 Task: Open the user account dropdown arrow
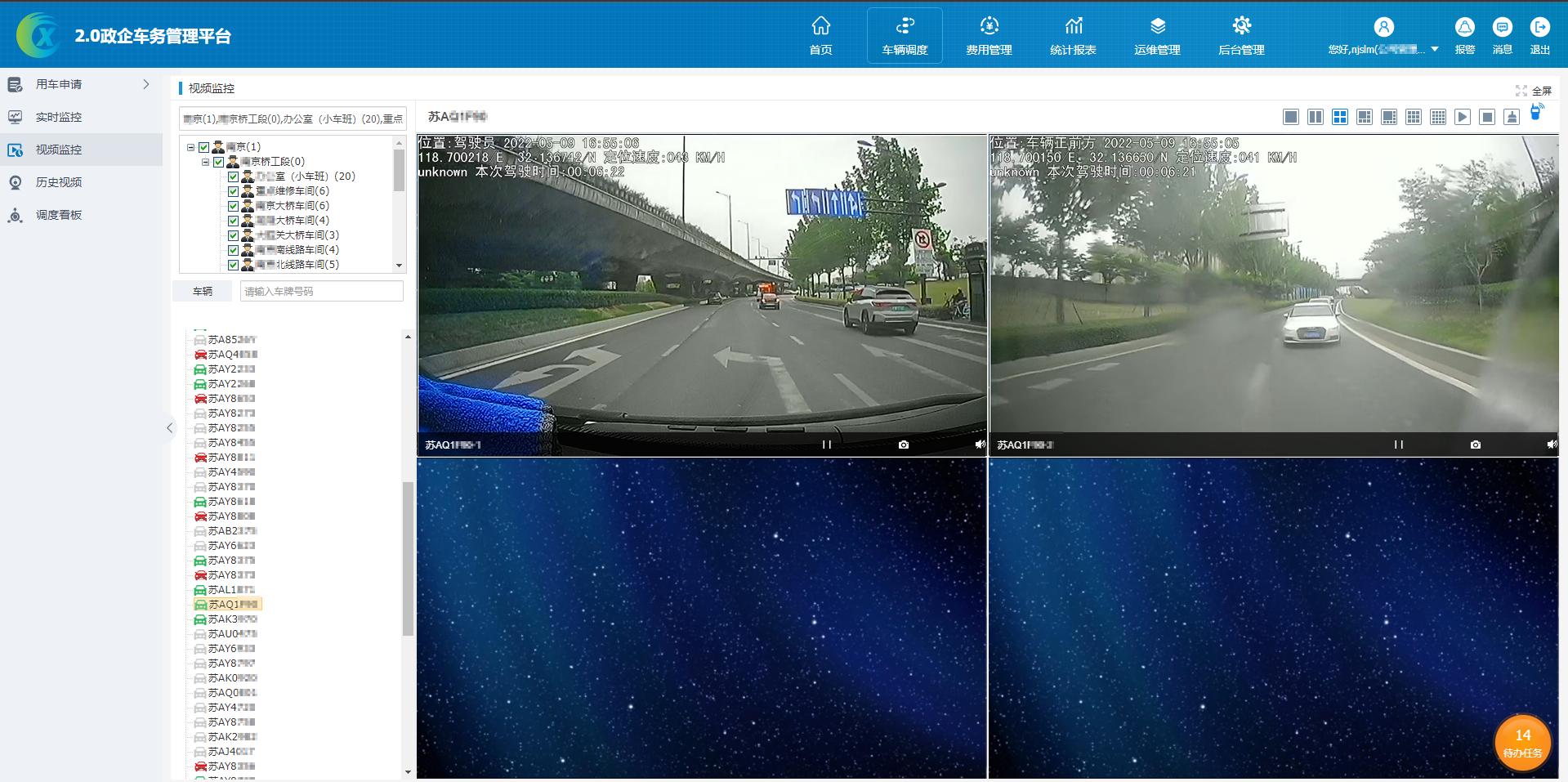(x=1435, y=50)
